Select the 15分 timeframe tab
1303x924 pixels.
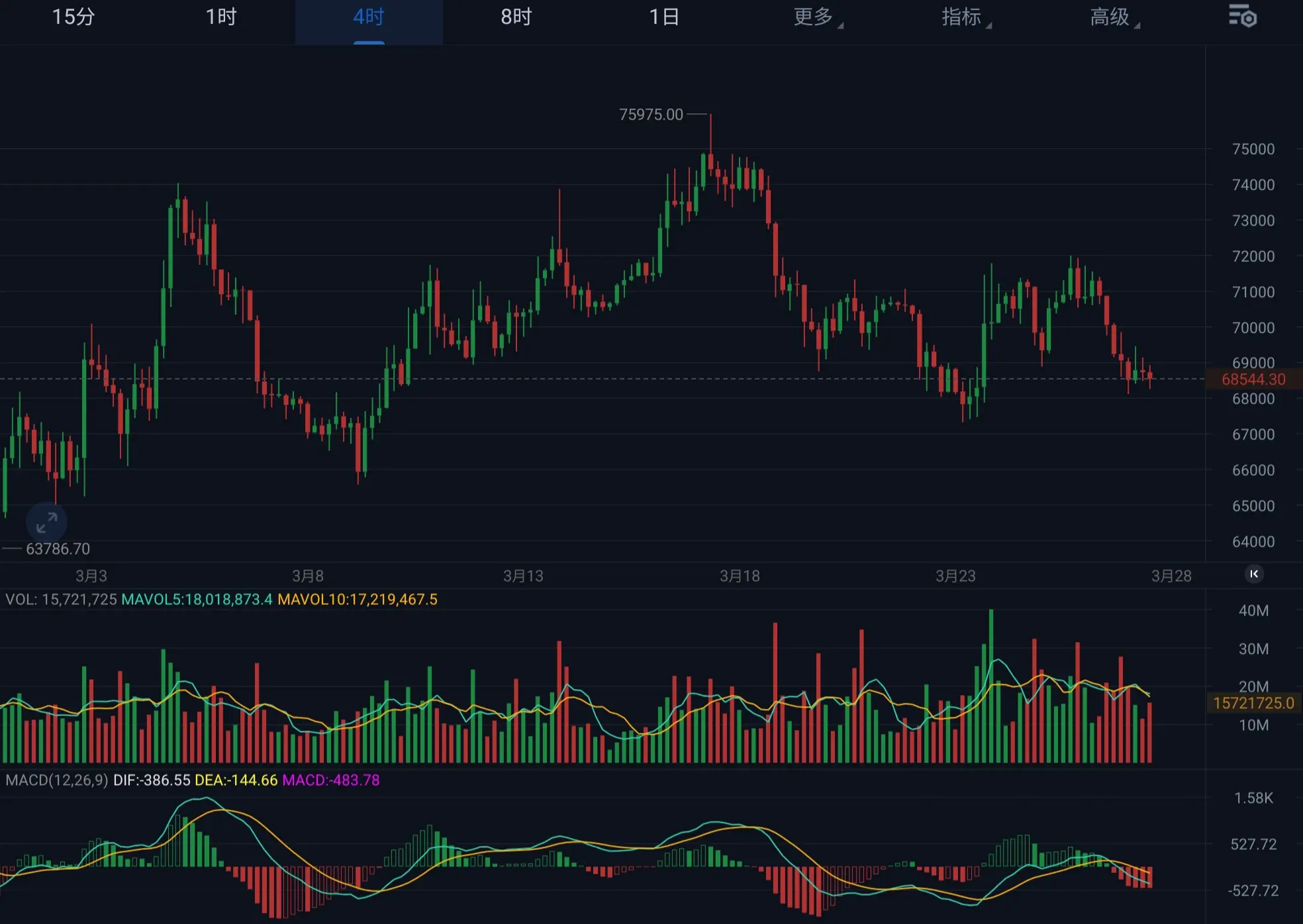point(73,17)
